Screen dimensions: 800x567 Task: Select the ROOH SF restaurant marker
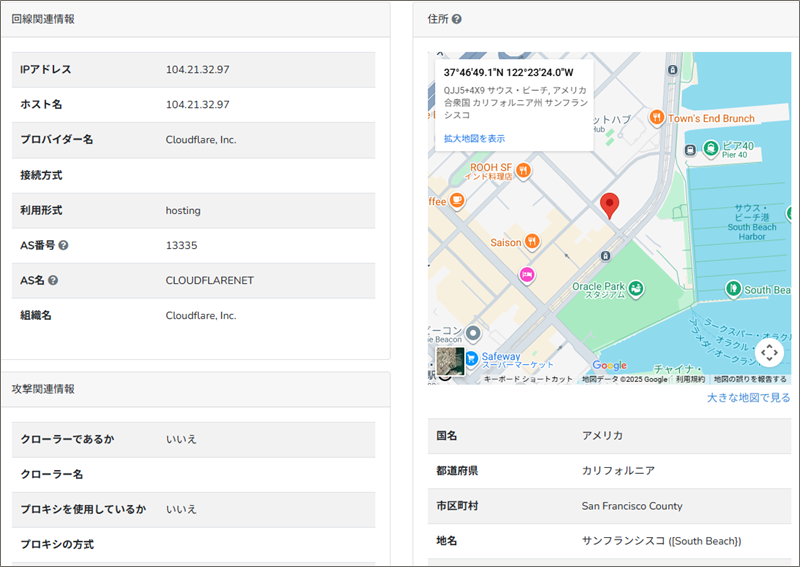[523, 170]
